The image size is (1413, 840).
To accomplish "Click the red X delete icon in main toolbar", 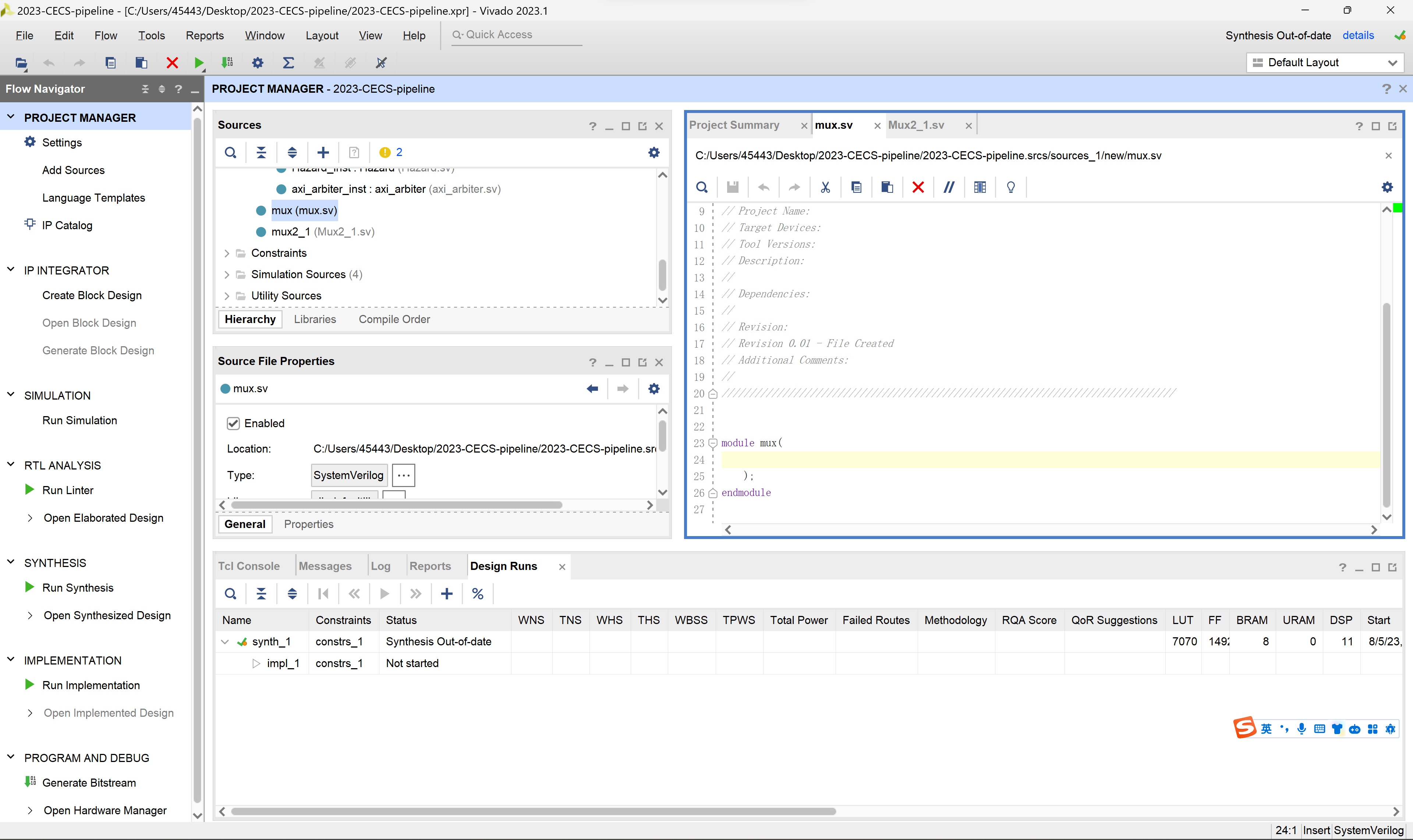I will [172, 62].
